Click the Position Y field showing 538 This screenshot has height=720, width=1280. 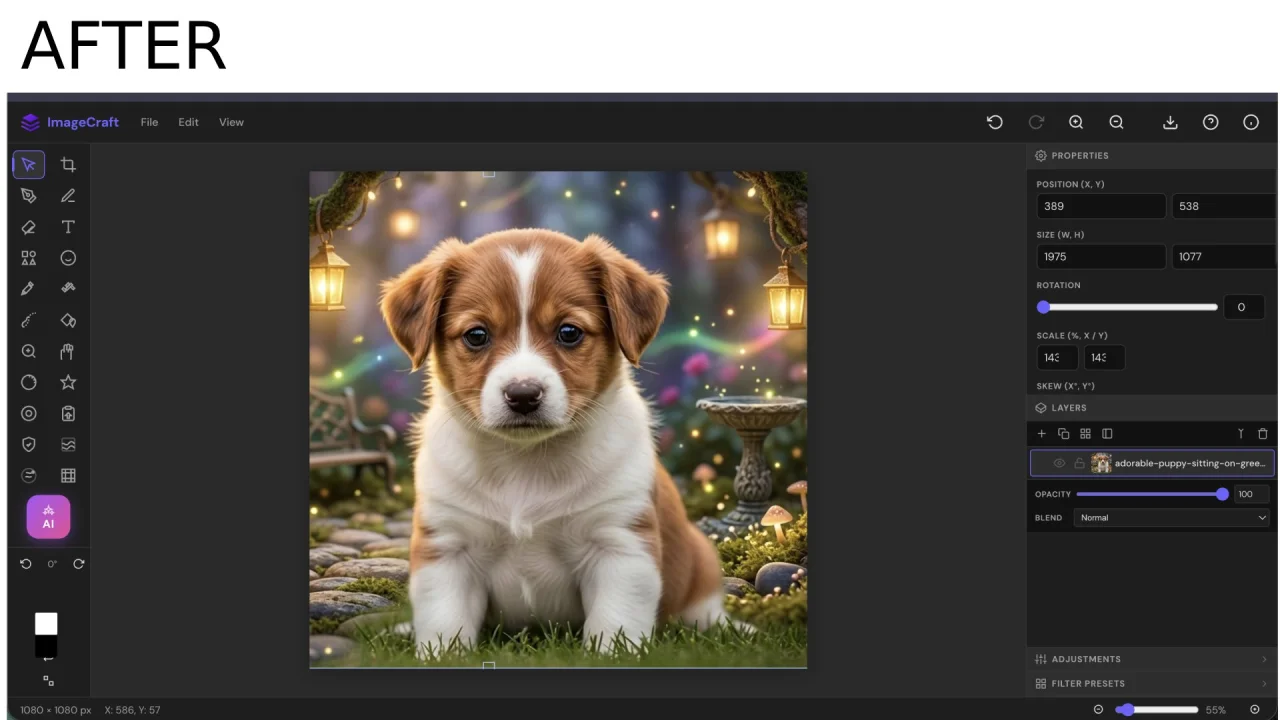tap(1224, 206)
